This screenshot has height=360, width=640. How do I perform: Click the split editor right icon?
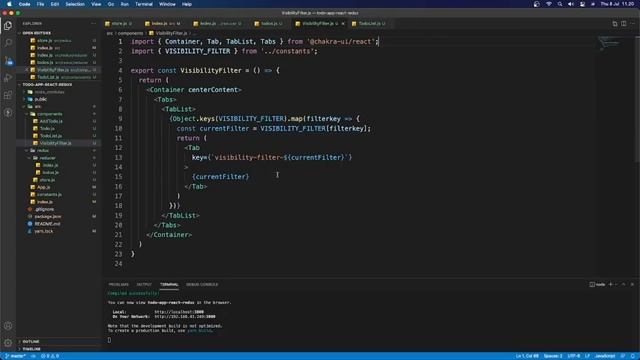click(624, 24)
